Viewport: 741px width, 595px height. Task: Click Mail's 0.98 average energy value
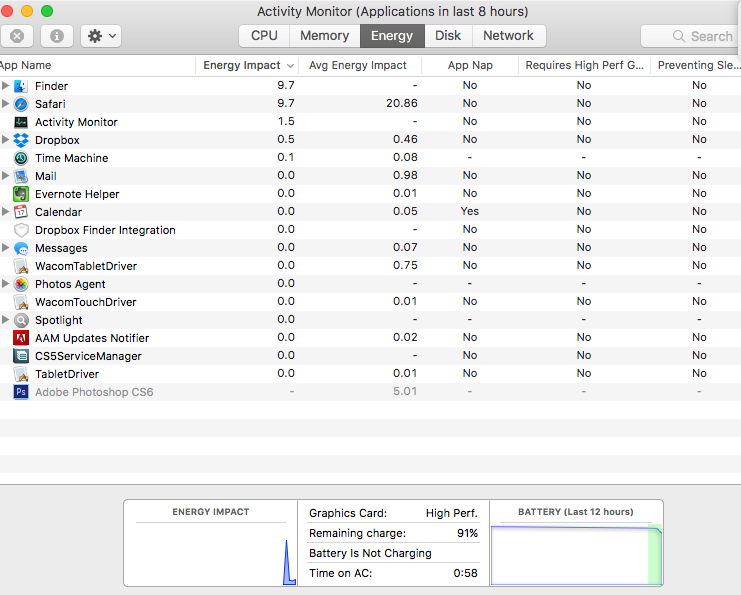coord(405,175)
